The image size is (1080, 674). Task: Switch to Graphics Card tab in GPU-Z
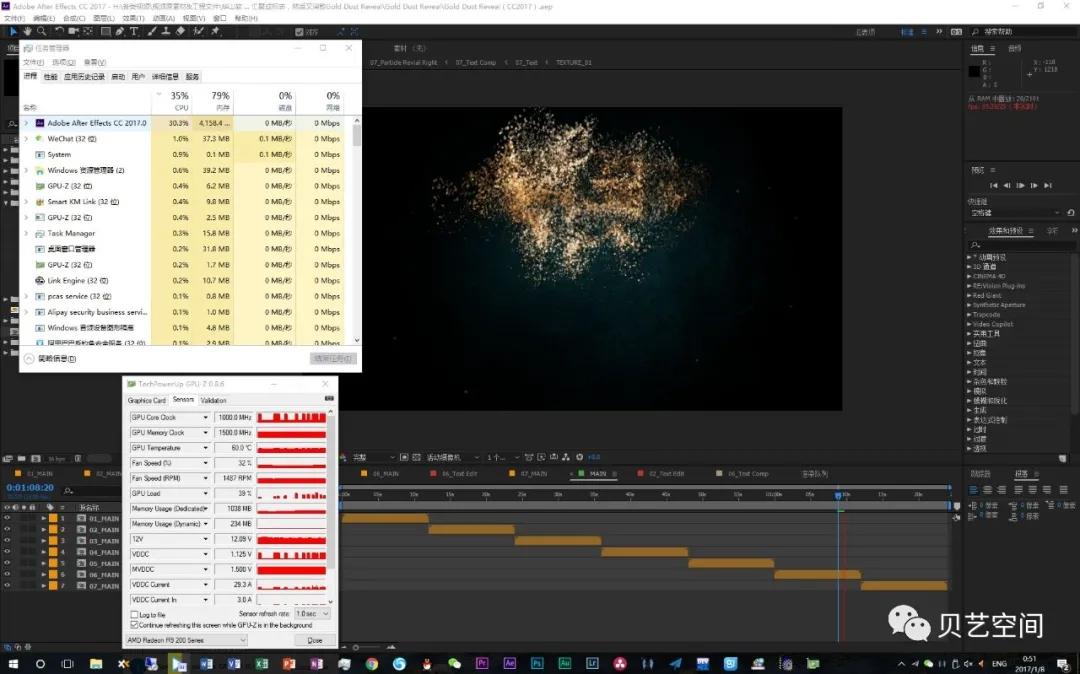pyautogui.click(x=146, y=400)
